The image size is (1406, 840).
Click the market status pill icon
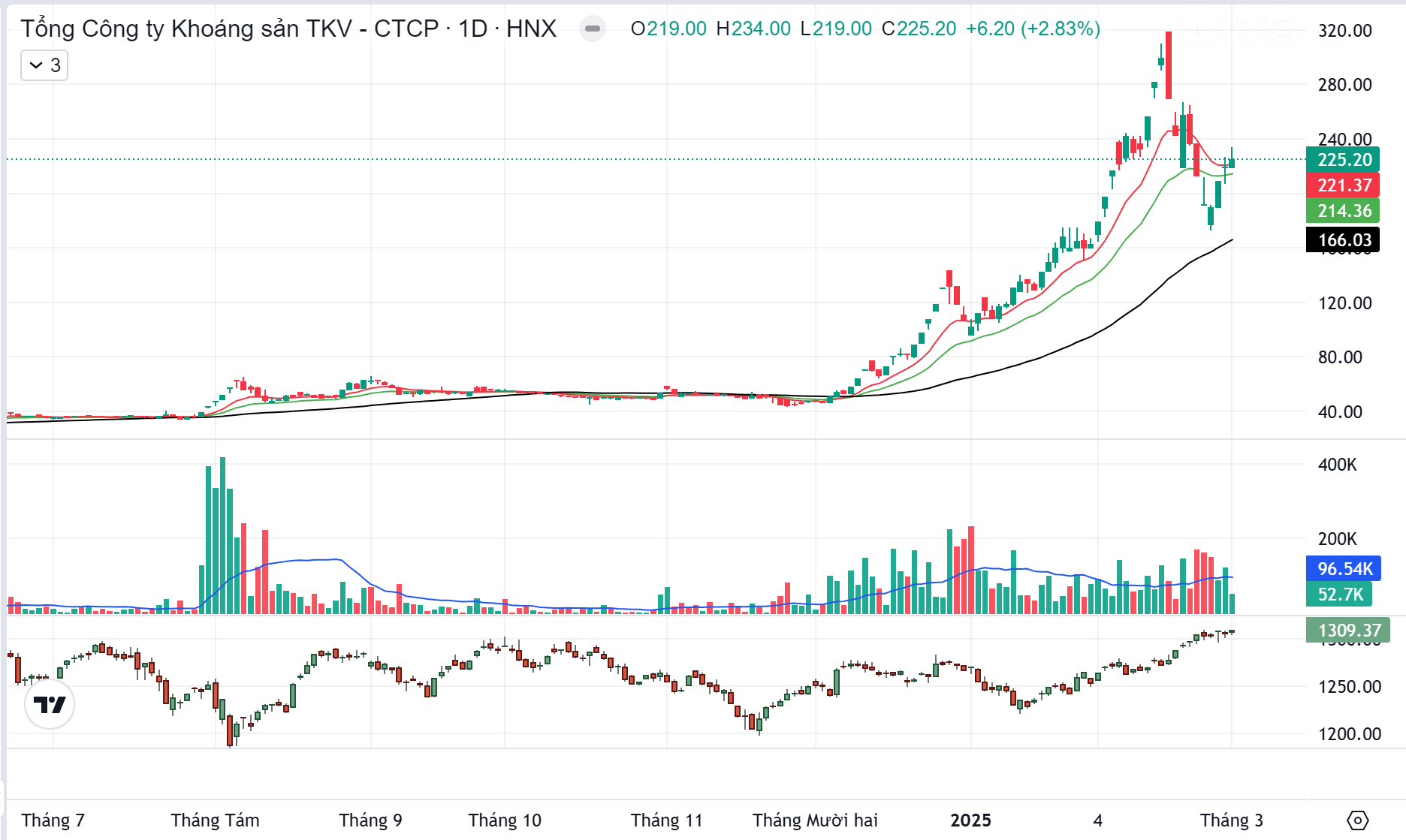(593, 29)
